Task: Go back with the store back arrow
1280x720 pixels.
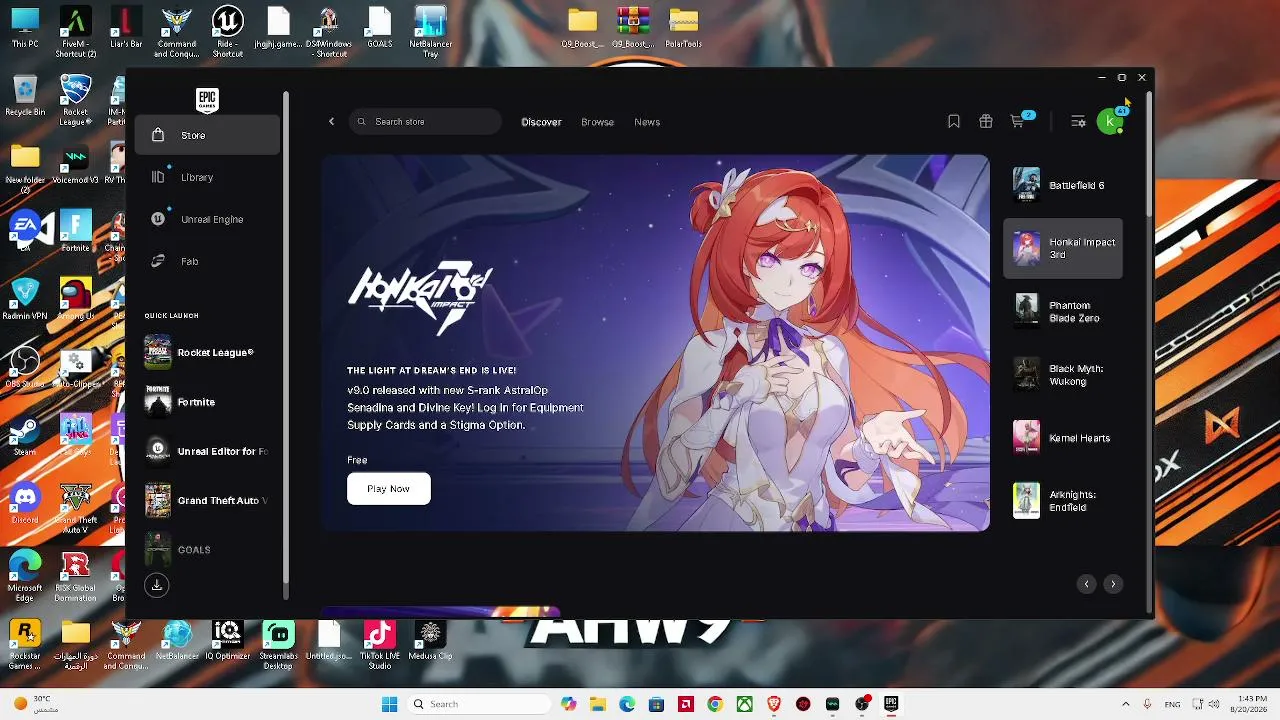Action: (332, 122)
